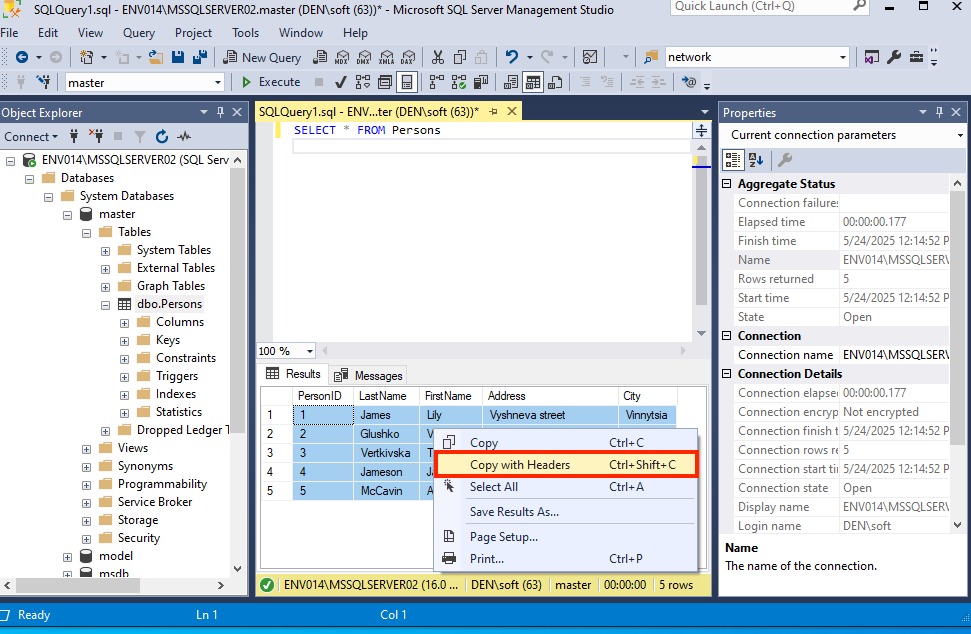
Task: Choose Copy with Headers from context menu
Action: tap(566, 465)
